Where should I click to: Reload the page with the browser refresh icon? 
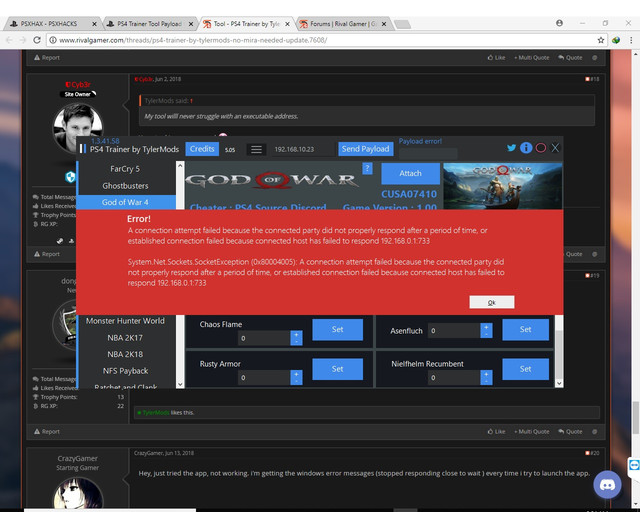tap(37, 40)
